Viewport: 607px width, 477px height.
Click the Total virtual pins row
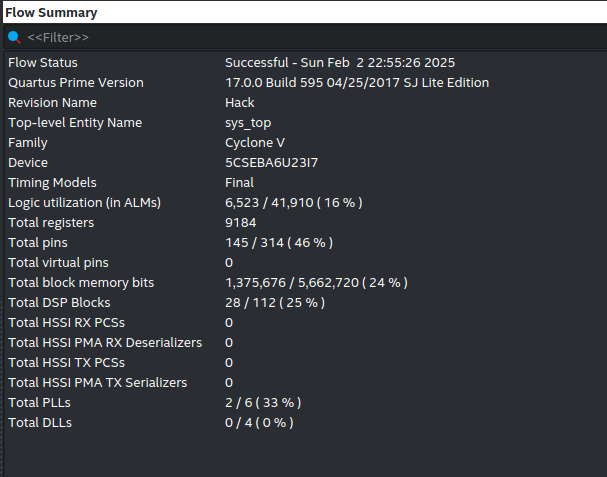[x=58, y=263]
